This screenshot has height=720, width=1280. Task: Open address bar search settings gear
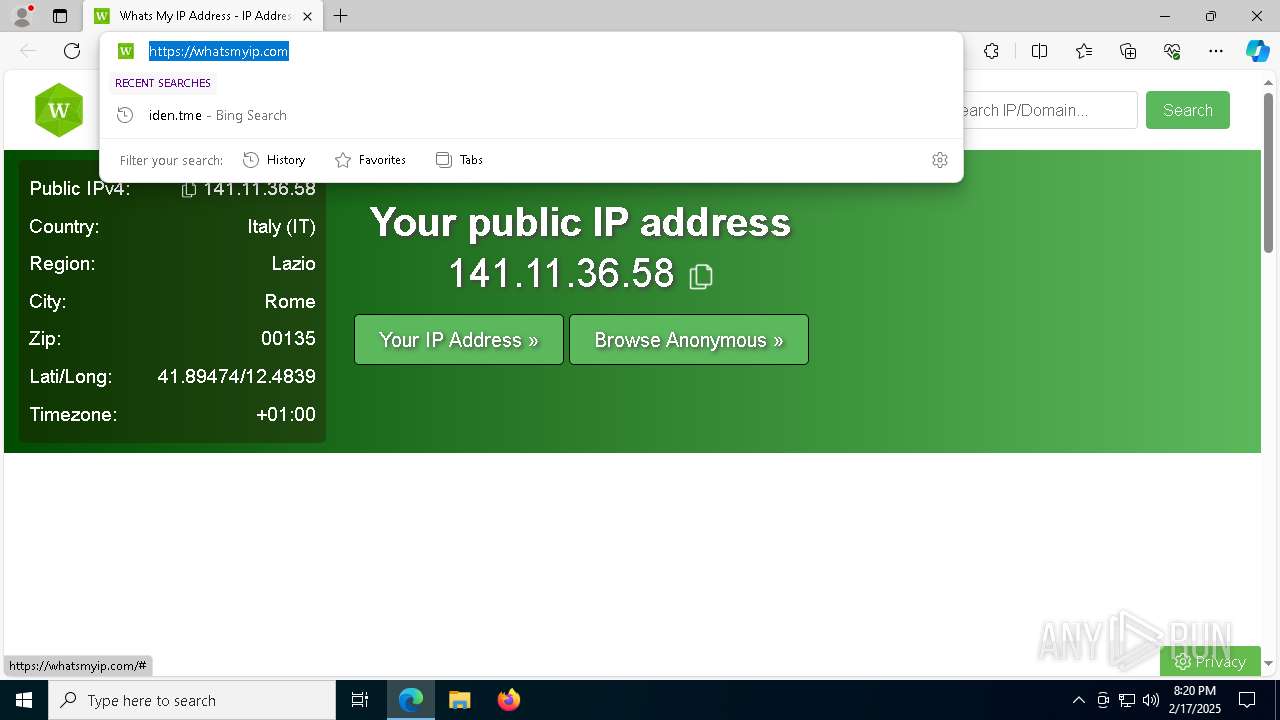click(940, 160)
